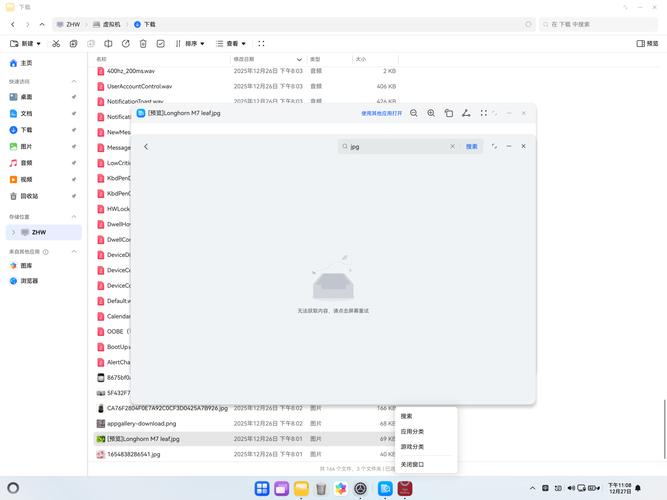Click the jpg search input field

tap(398, 146)
